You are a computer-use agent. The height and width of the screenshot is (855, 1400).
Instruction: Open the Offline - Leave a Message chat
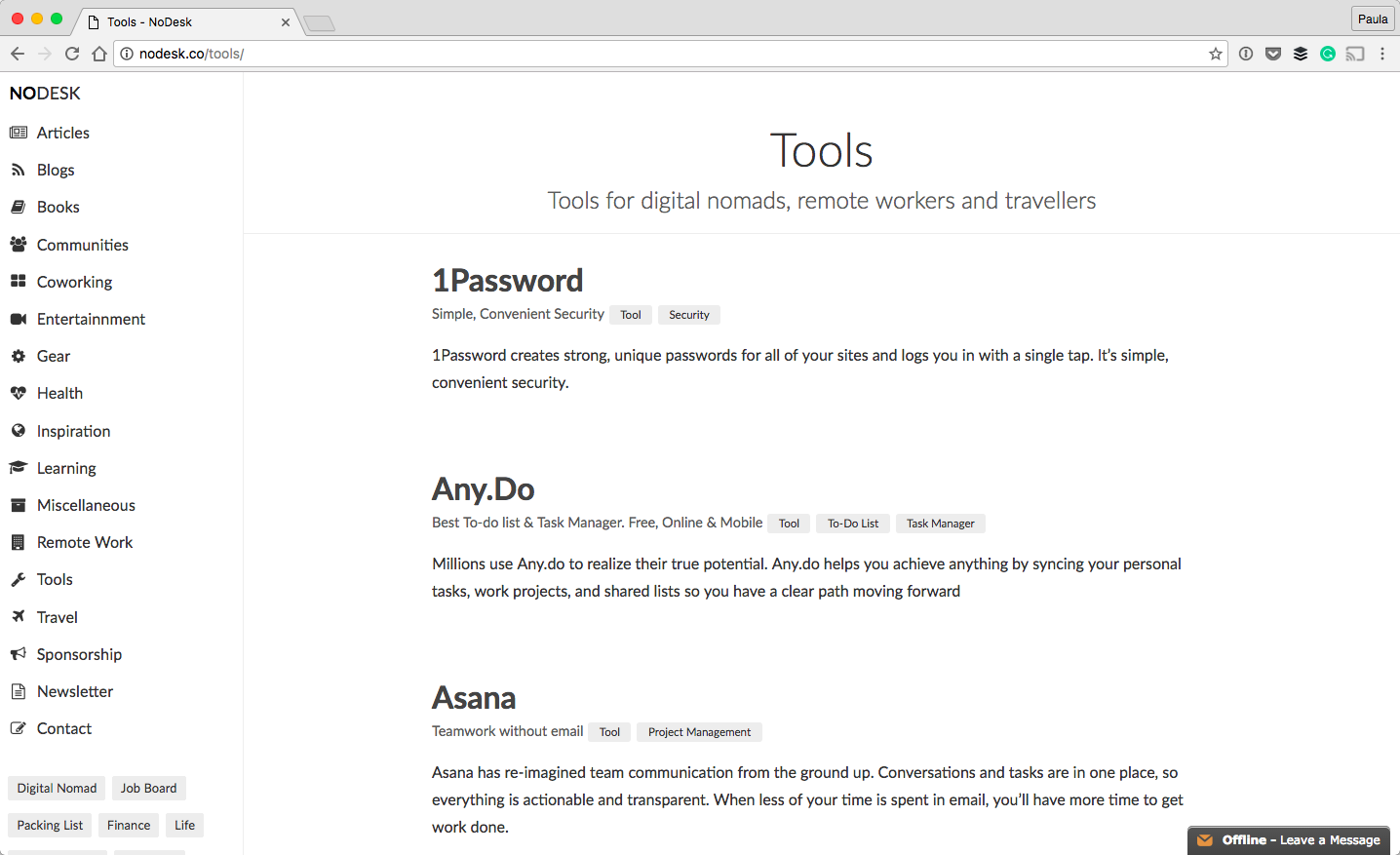tap(1289, 840)
